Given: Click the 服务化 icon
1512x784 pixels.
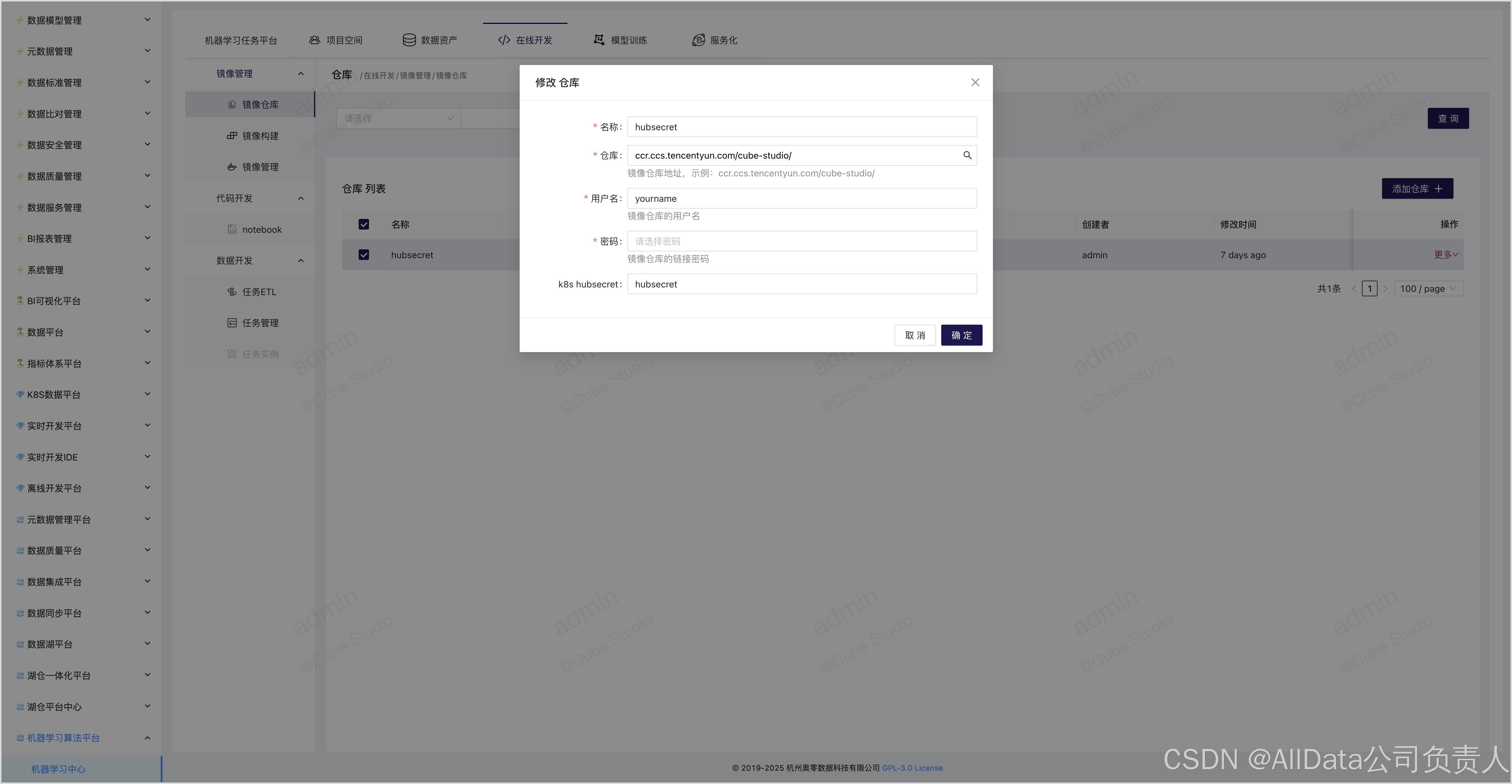Looking at the screenshot, I should (698, 40).
